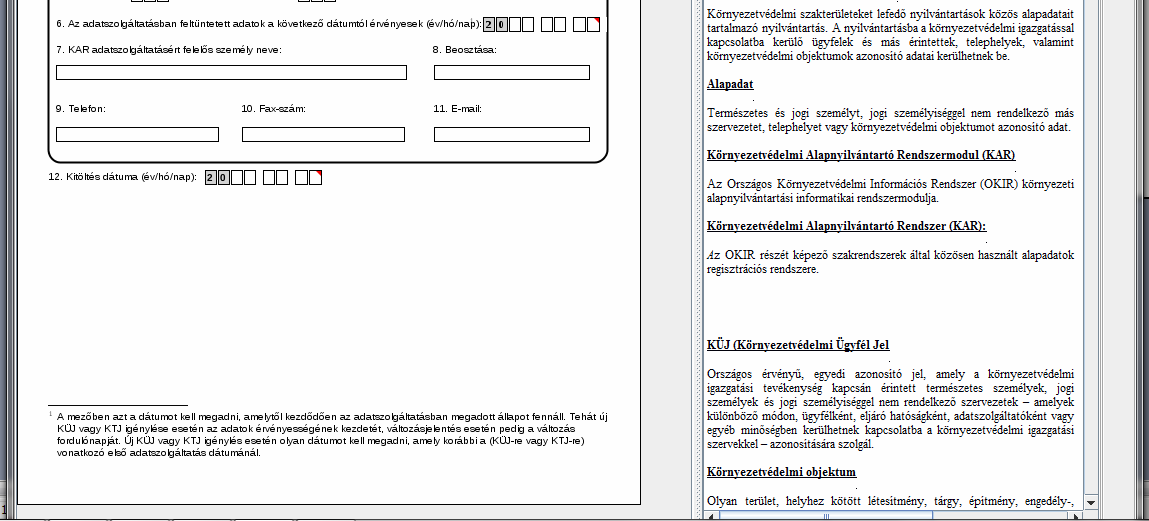Click the '2' digit box of Kitöltés dátuma
This screenshot has height=521, width=1149.
tap(211, 177)
